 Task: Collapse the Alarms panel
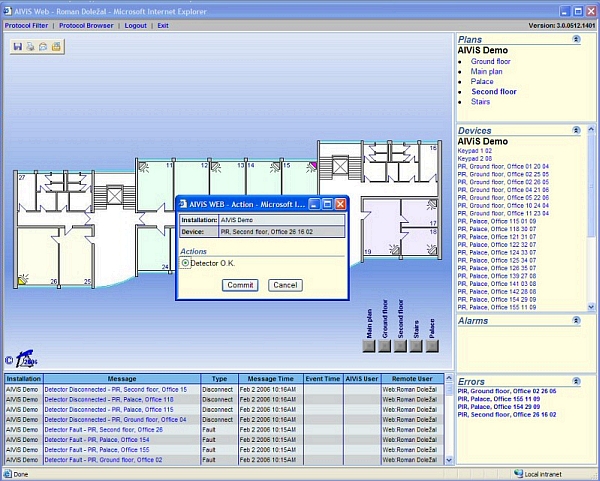point(576,320)
